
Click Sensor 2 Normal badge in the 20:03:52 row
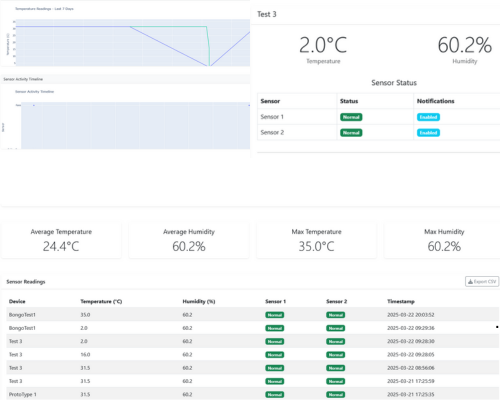pos(336,315)
